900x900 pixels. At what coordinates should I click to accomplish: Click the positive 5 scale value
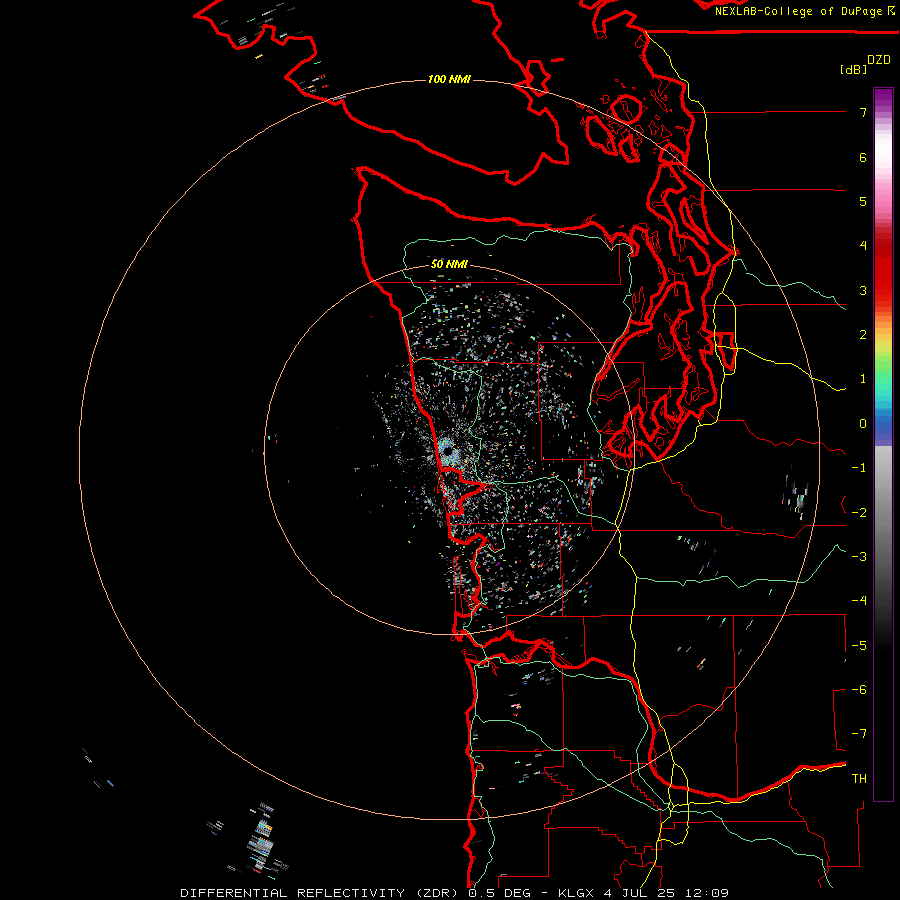pyautogui.click(x=863, y=201)
